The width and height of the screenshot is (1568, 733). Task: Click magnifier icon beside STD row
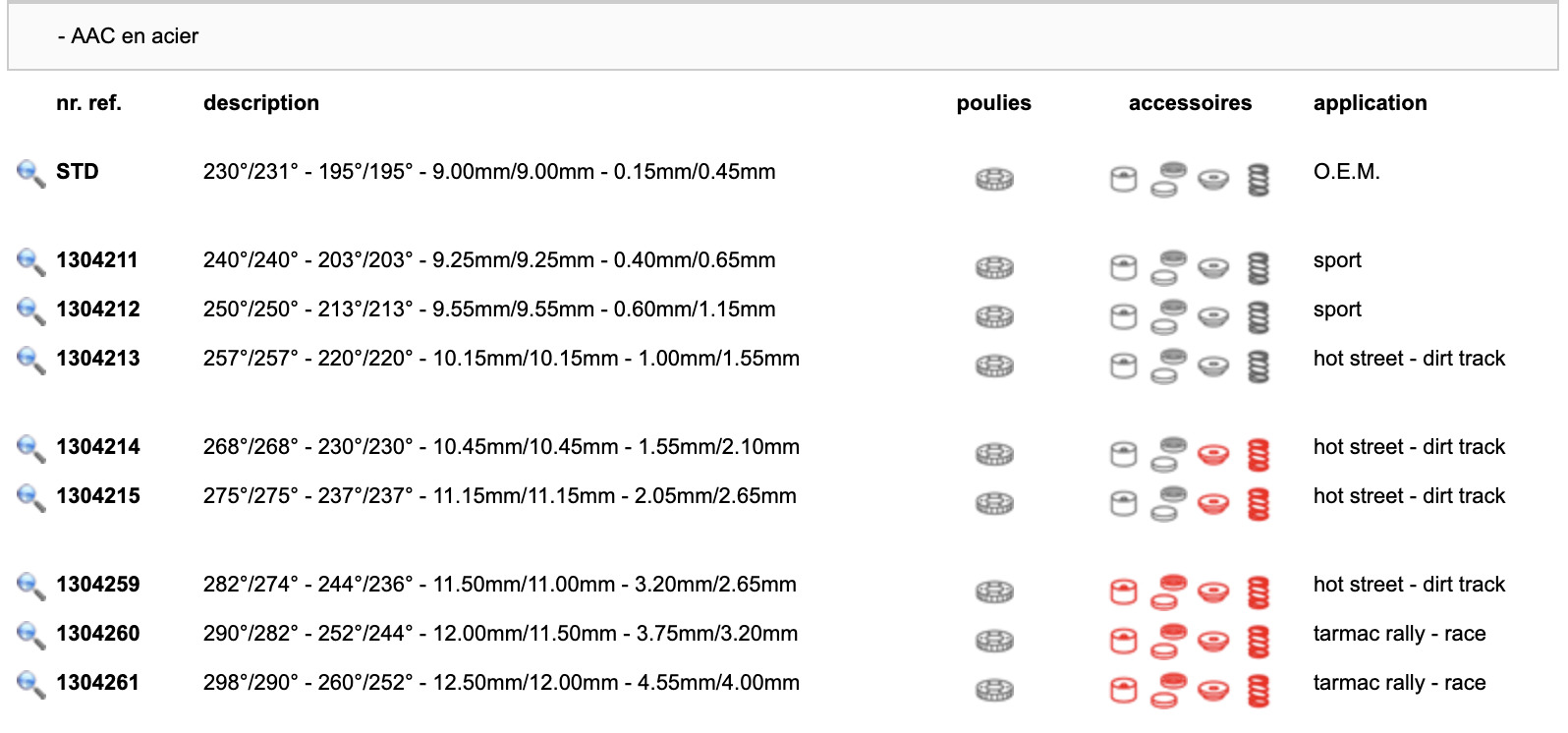pyautogui.click(x=30, y=173)
